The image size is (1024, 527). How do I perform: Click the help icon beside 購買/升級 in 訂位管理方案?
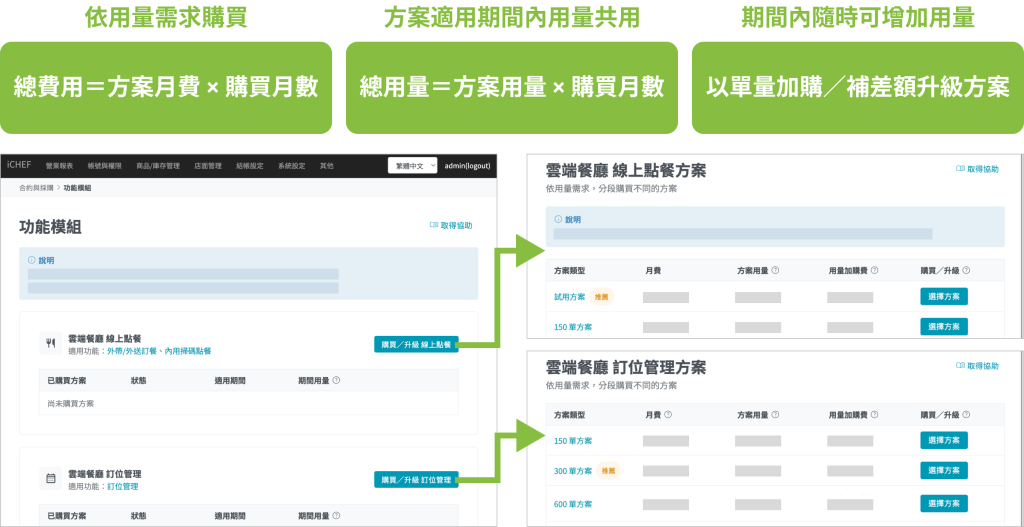click(x=966, y=414)
